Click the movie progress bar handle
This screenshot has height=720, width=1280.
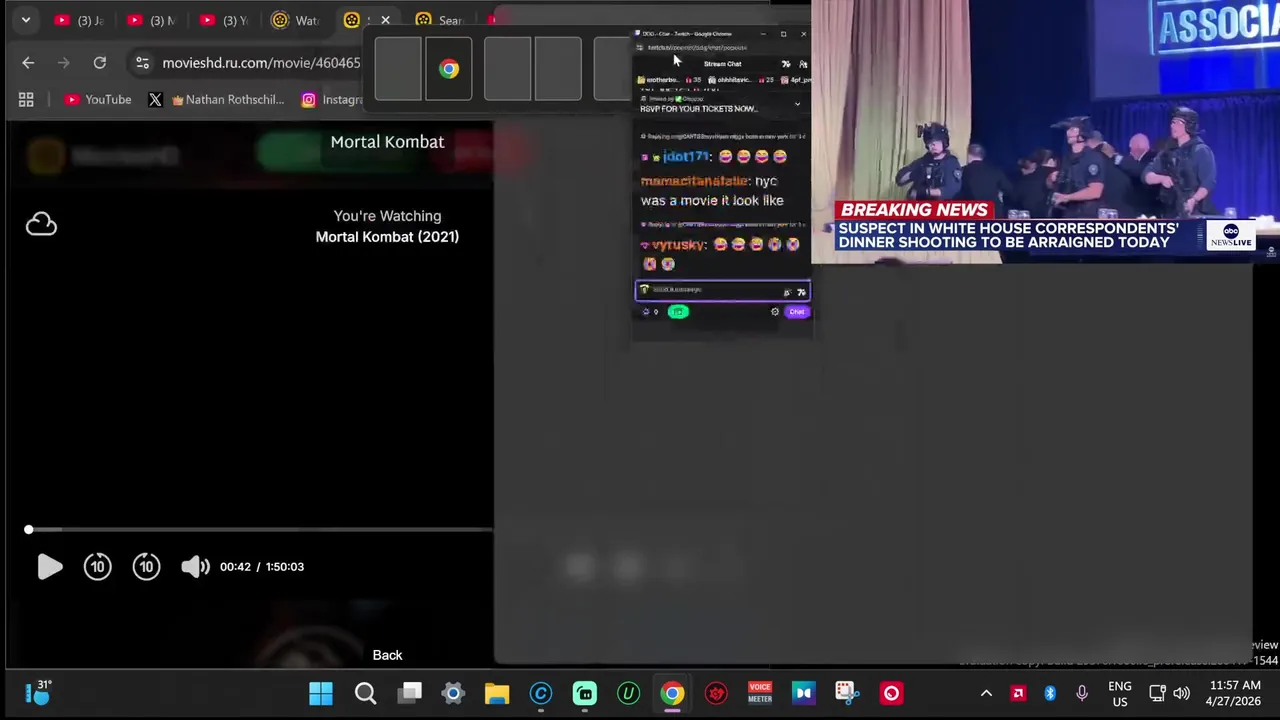point(28,530)
